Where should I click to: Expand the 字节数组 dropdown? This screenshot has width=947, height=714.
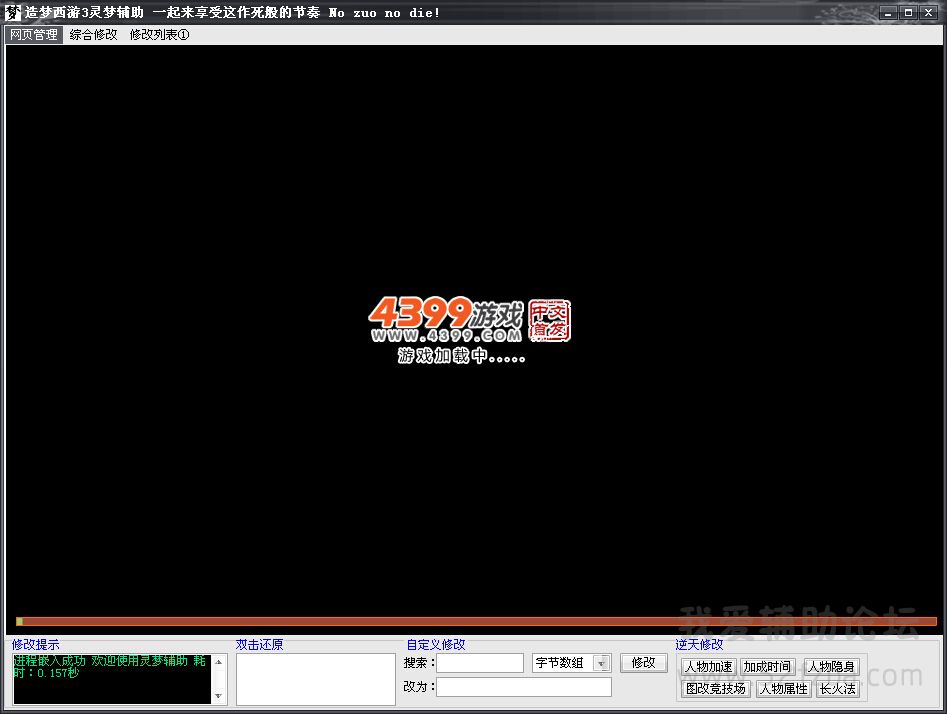601,663
